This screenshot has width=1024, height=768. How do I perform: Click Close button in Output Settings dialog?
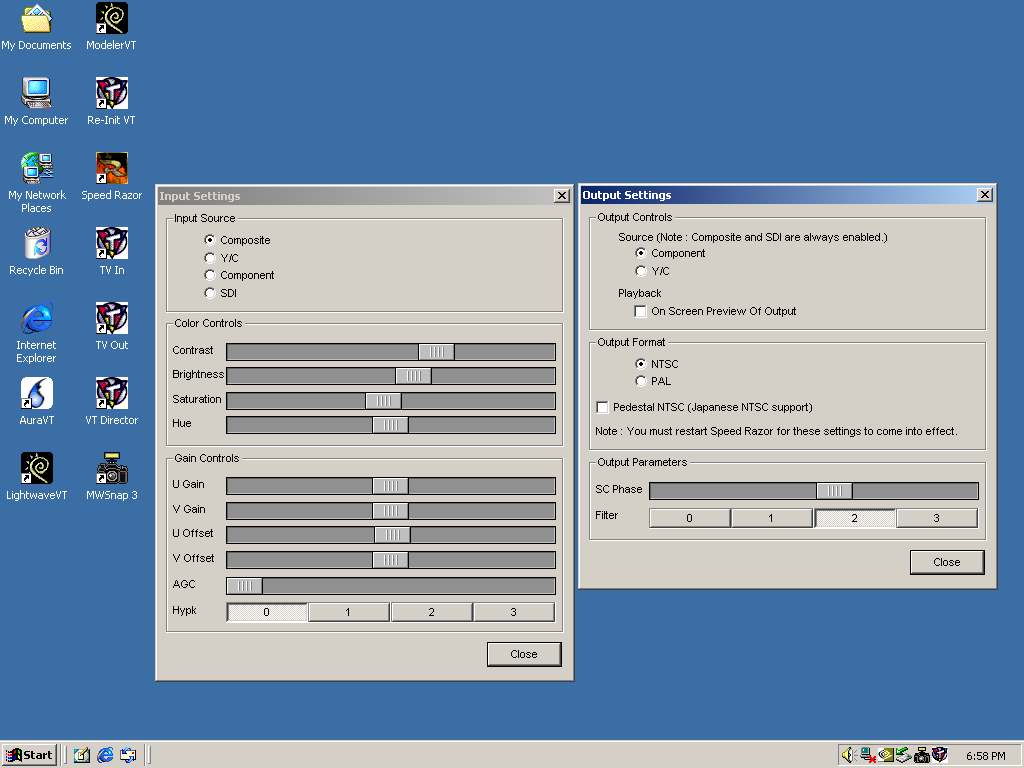947,562
